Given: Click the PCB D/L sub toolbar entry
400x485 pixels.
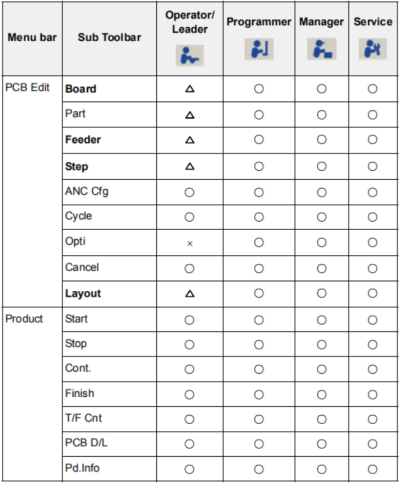Looking at the screenshot, I should [86, 443].
